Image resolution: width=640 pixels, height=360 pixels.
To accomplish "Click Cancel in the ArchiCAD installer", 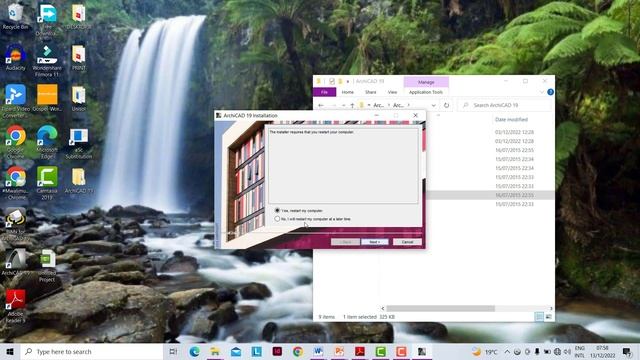I will (407, 242).
